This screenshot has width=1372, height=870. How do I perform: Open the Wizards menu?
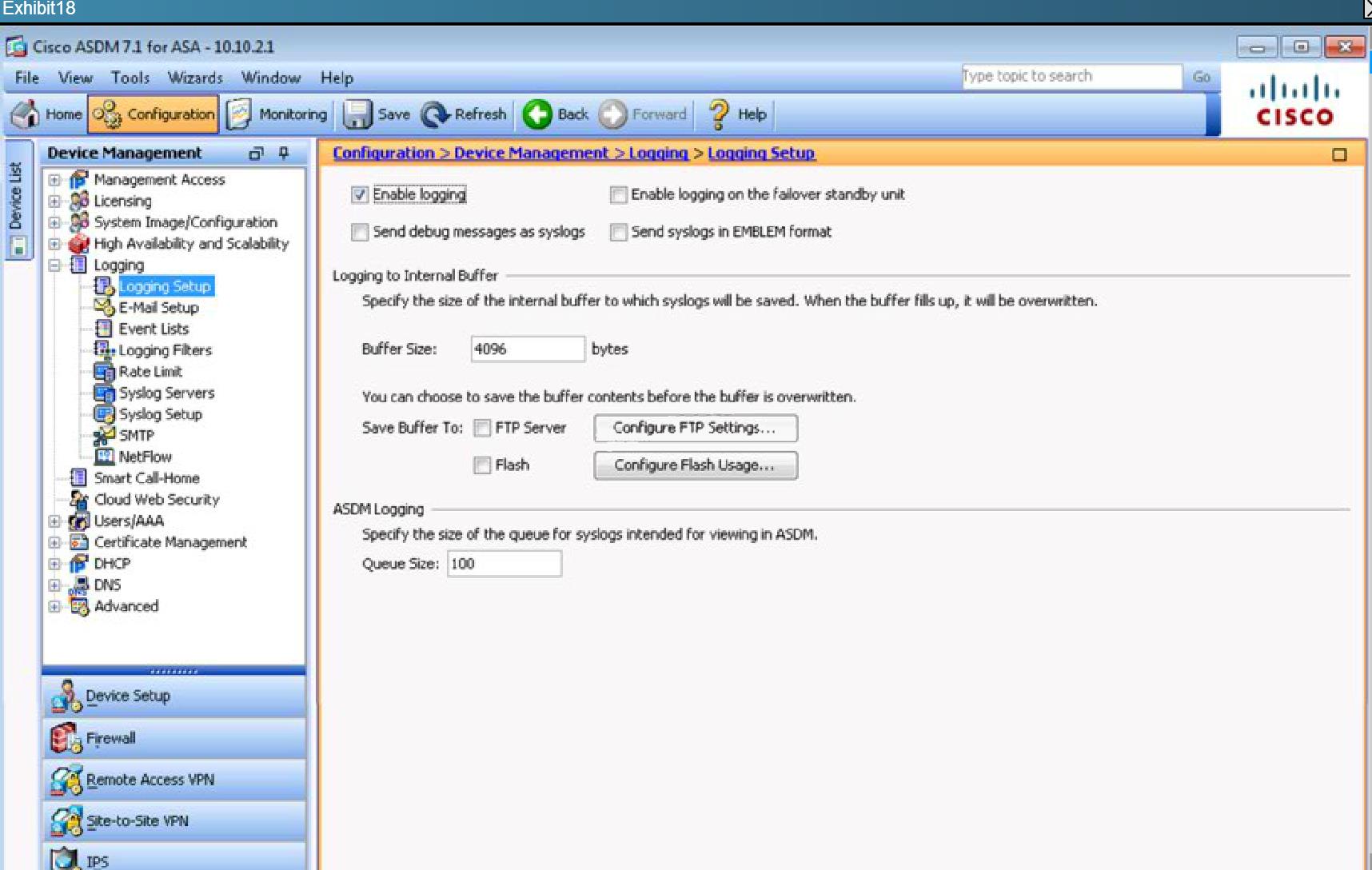tap(195, 78)
